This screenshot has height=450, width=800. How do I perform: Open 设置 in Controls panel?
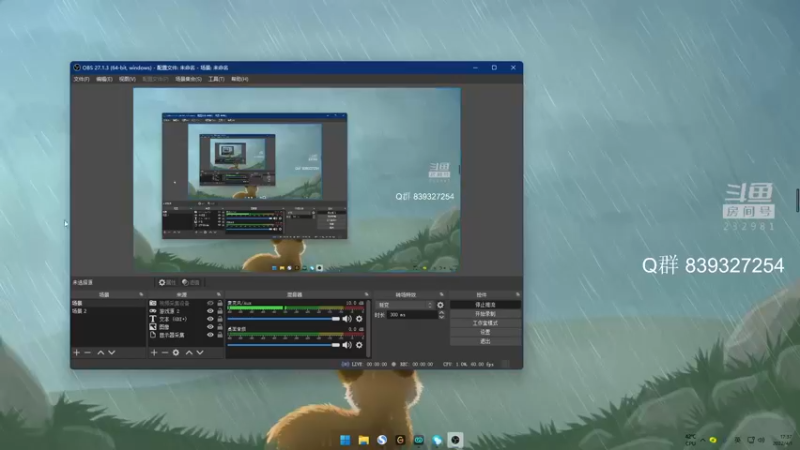(485, 332)
